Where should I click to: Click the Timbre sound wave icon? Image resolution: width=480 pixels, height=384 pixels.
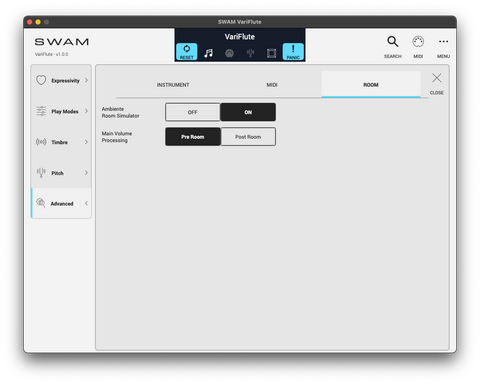click(x=41, y=142)
